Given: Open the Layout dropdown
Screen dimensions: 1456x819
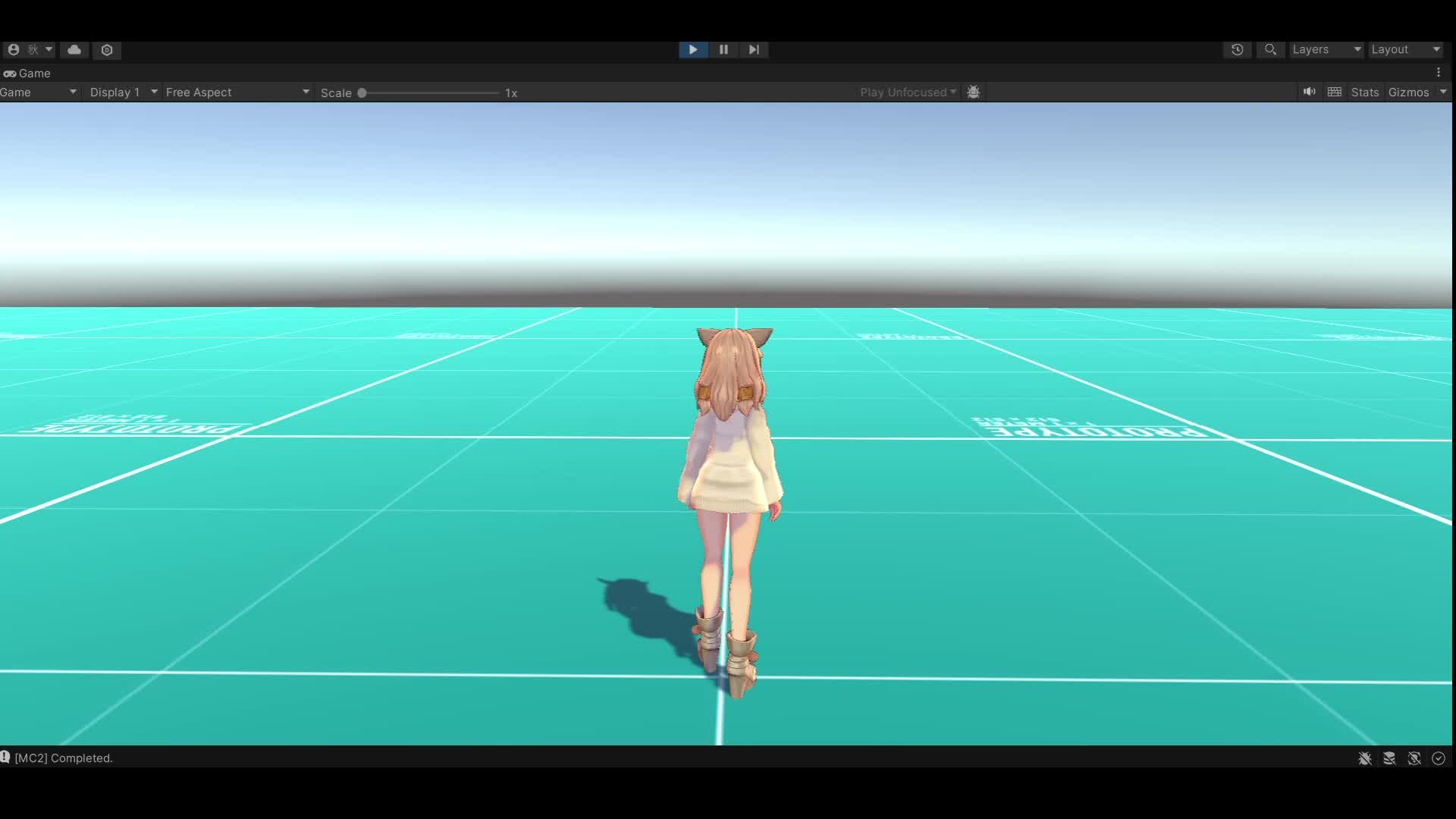Looking at the screenshot, I should click(x=1405, y=49).
